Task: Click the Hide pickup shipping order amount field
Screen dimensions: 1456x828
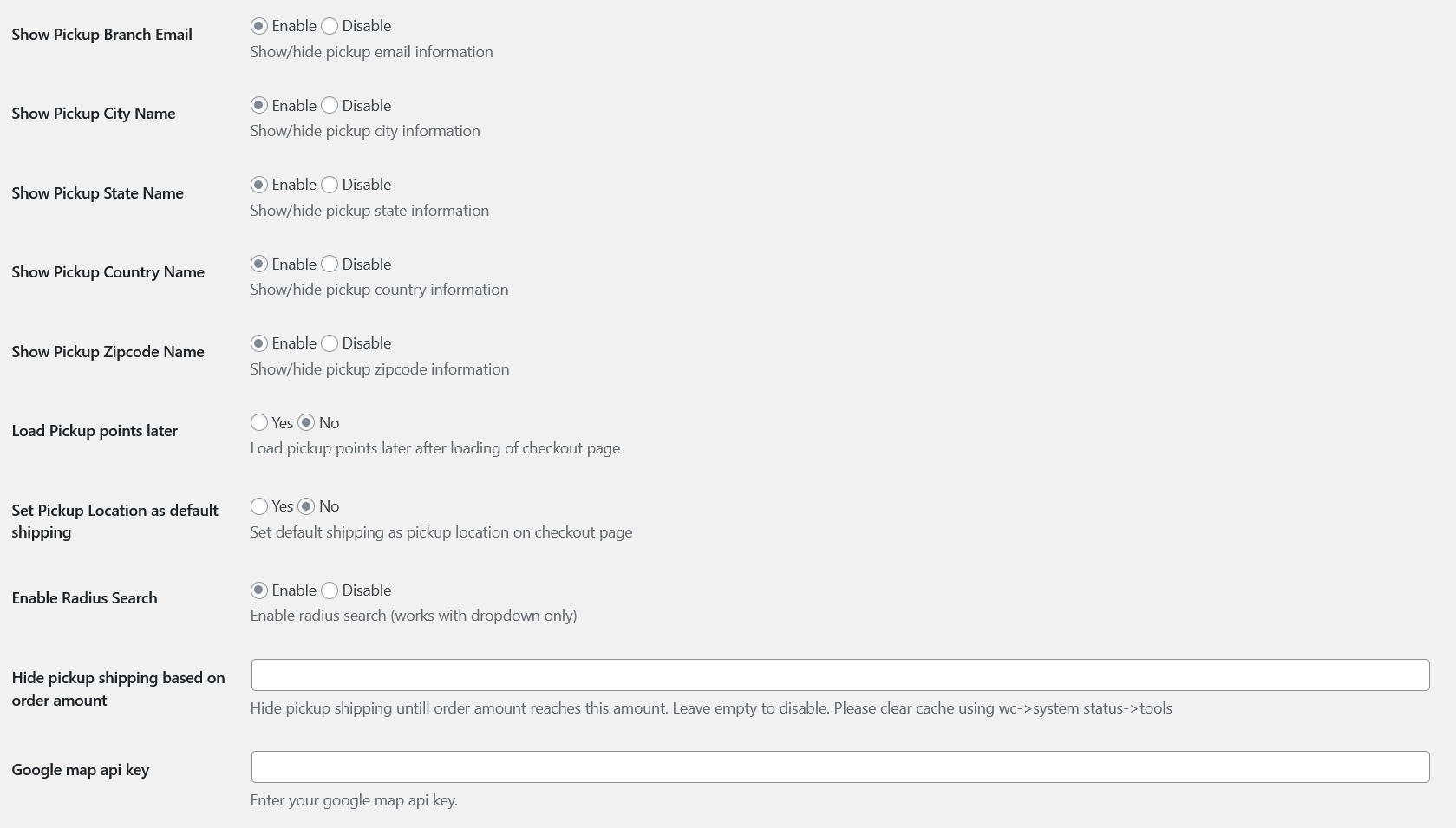Action: point(839,675)
